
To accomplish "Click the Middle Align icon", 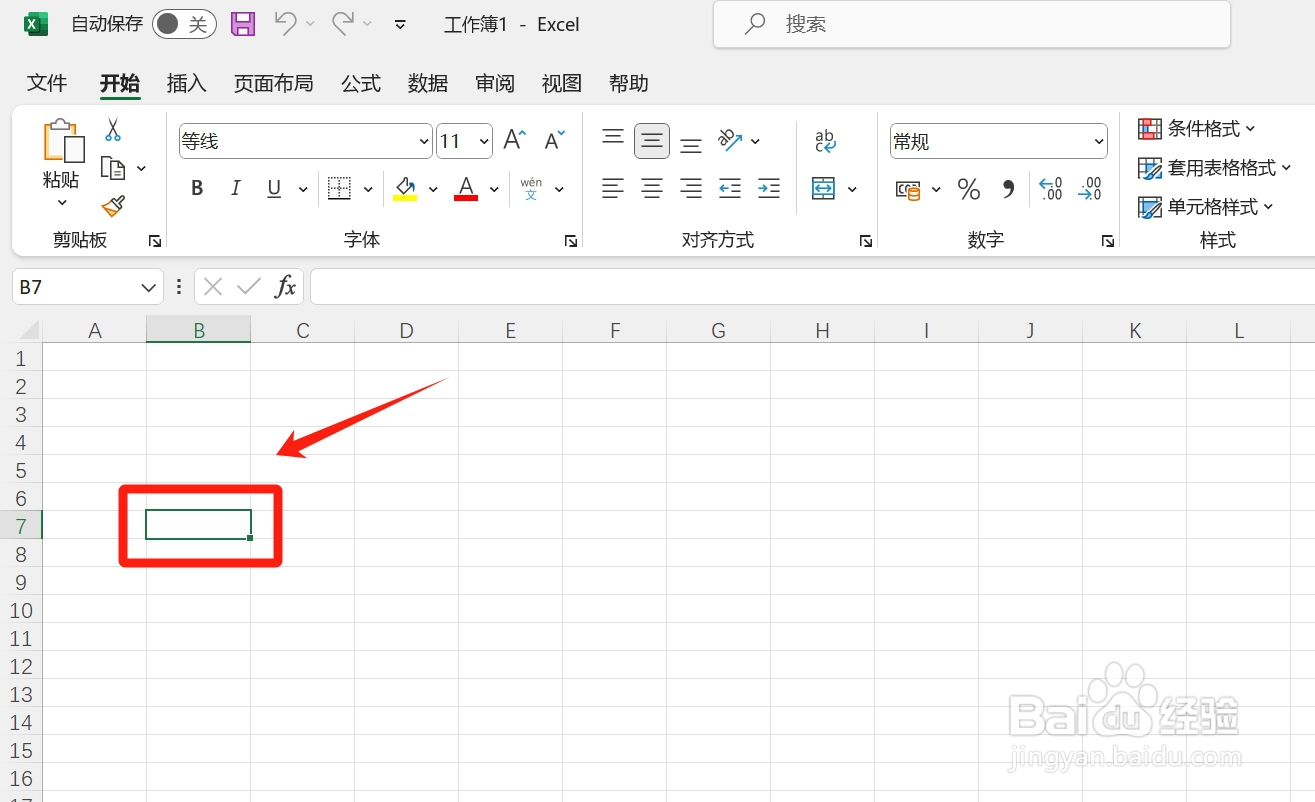I will (x=652, y=141).
